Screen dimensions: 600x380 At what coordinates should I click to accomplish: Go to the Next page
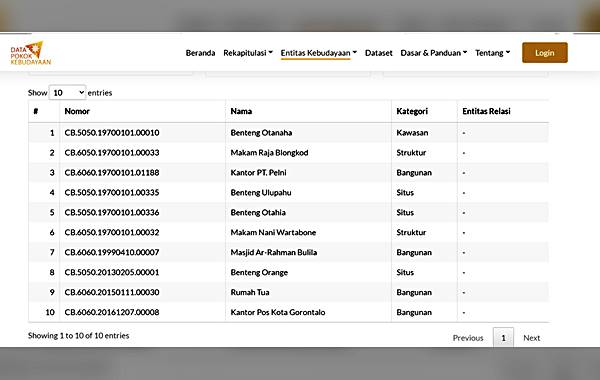[x=532, y=338]
